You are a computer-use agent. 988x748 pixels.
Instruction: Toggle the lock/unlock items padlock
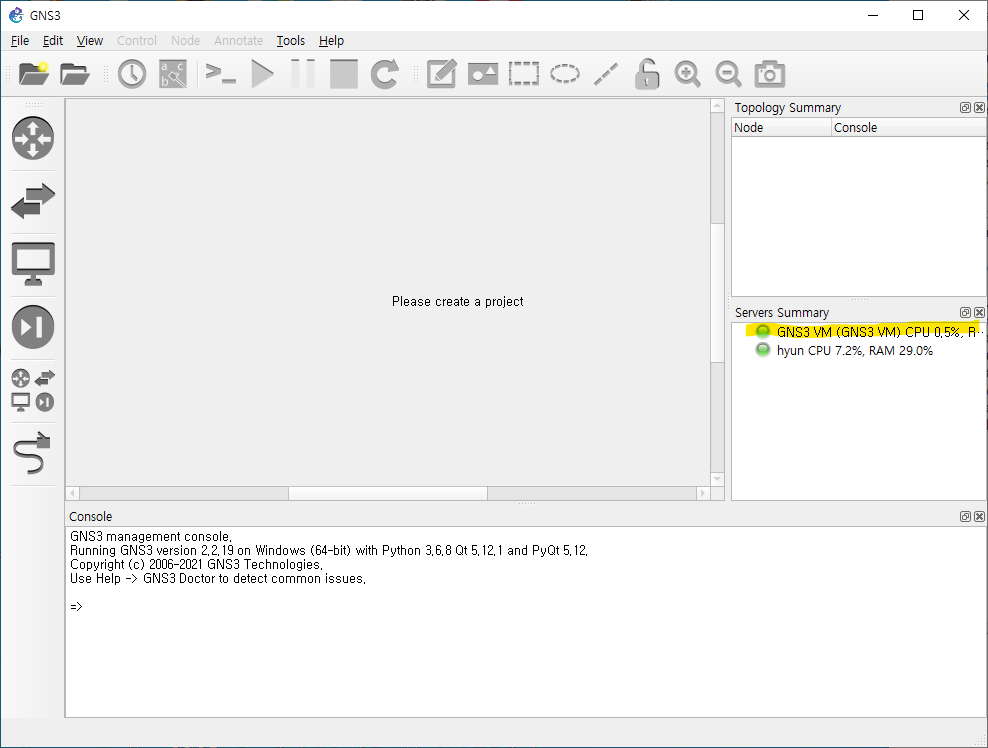pyautogui.click(x=646, y=74)
